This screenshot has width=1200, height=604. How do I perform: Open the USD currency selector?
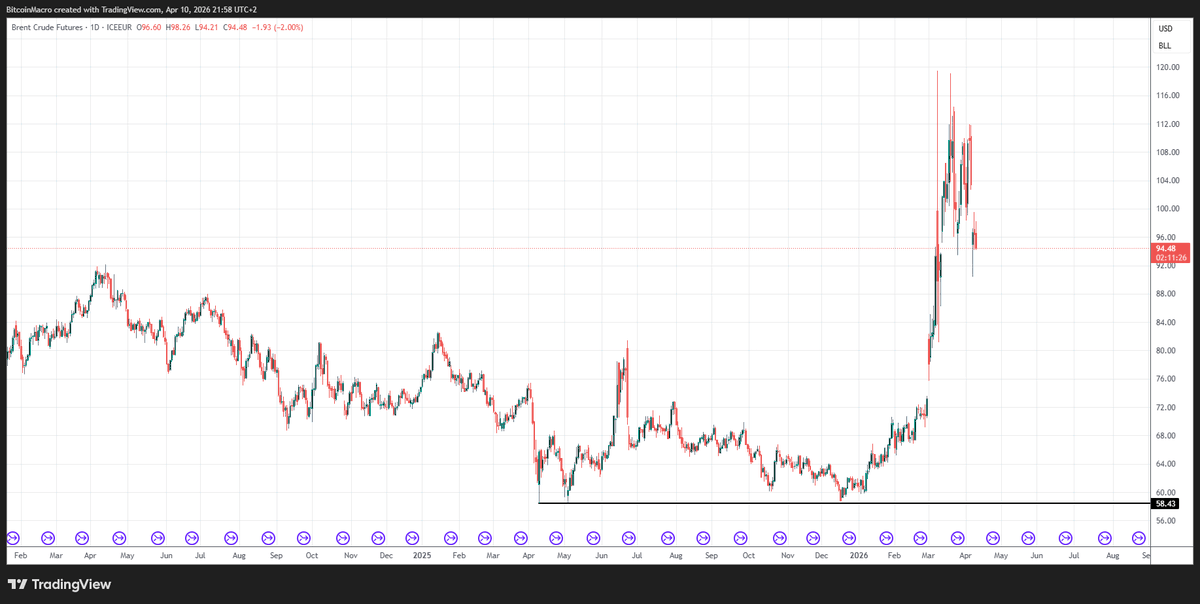tap(1165, 29)
